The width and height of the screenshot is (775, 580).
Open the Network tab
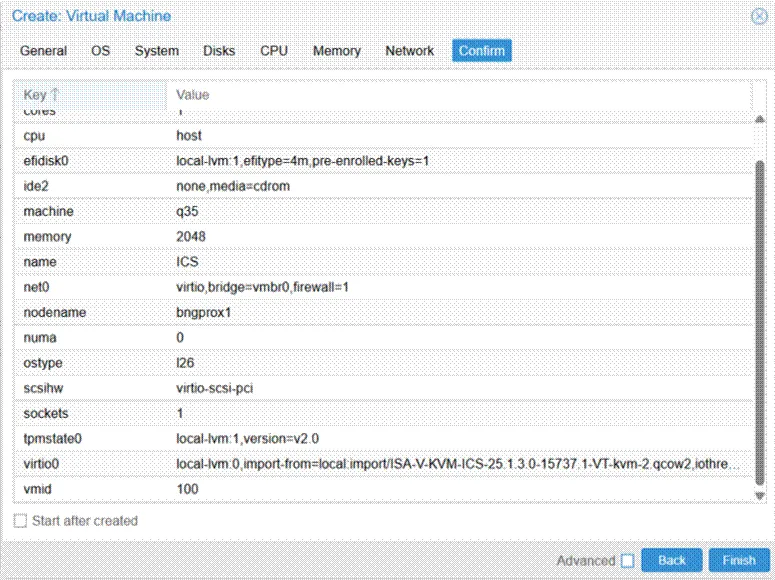[409, 51]
